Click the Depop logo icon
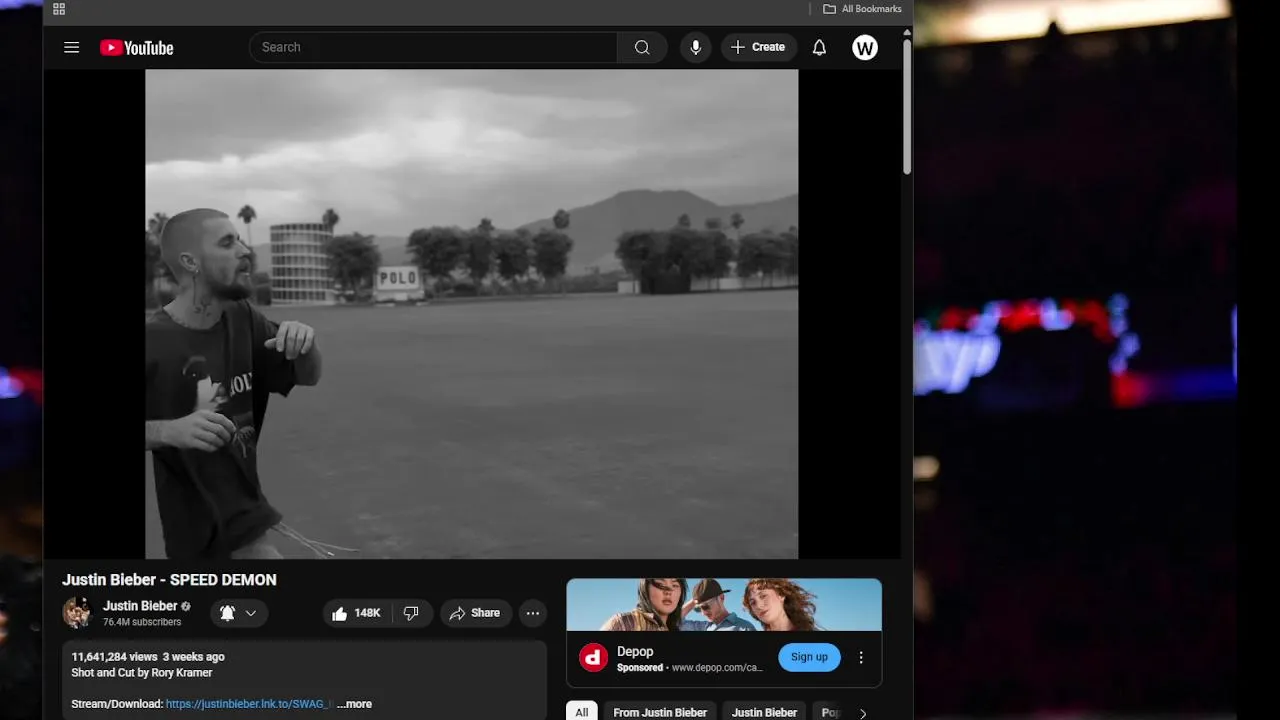Viewport: 1280px width, 720px height. (x=594, y=657)
